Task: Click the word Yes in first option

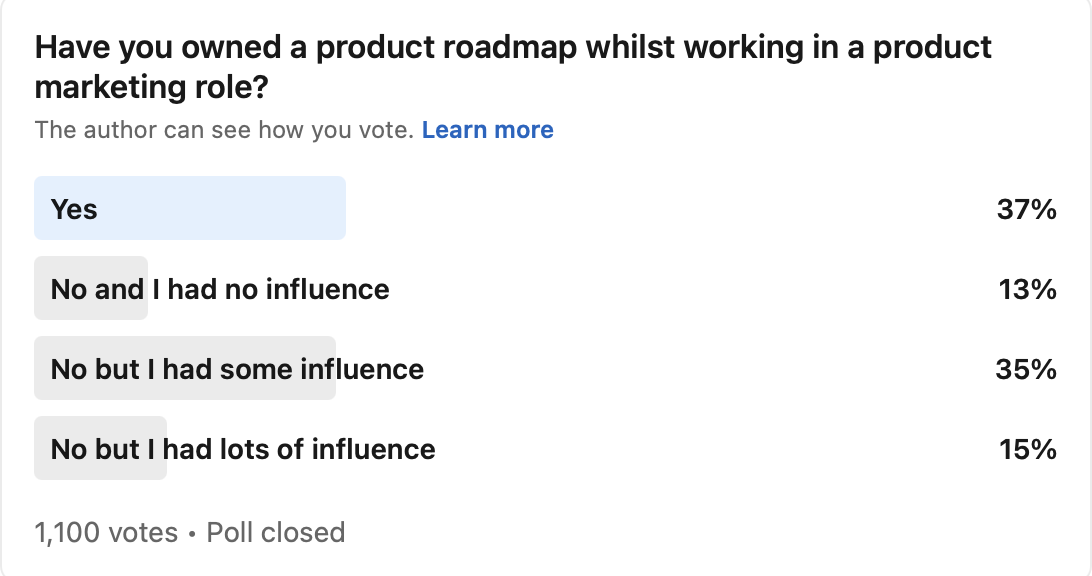Action: (x=74, y=209)
